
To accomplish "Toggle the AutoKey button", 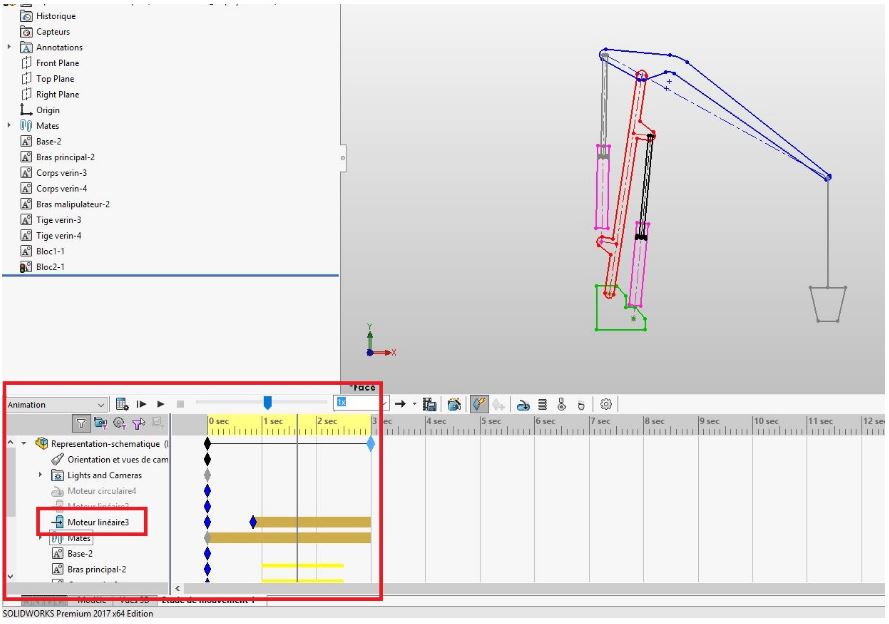I will [x=479, y=404].
